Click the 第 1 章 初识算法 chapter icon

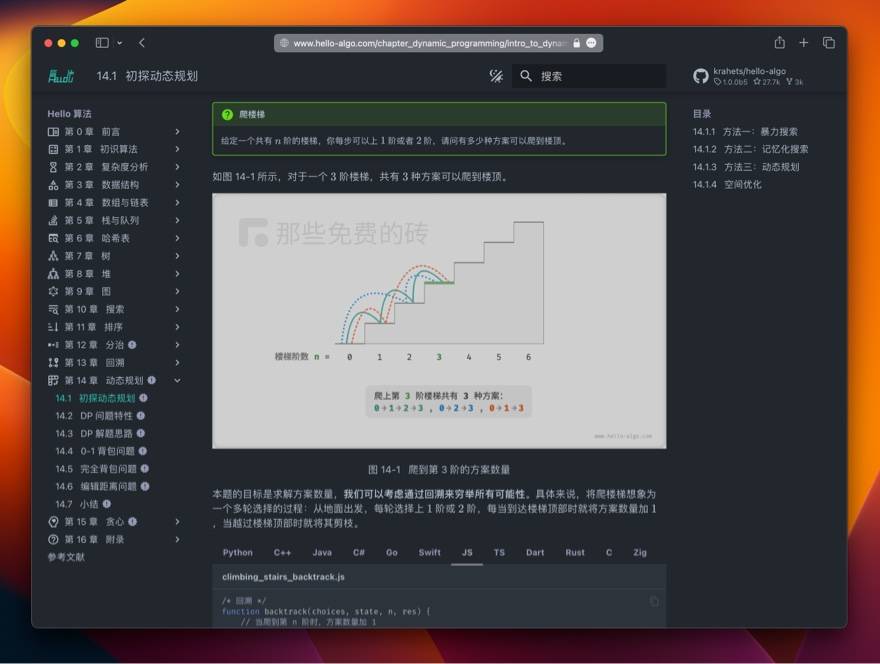click(53, 149)
